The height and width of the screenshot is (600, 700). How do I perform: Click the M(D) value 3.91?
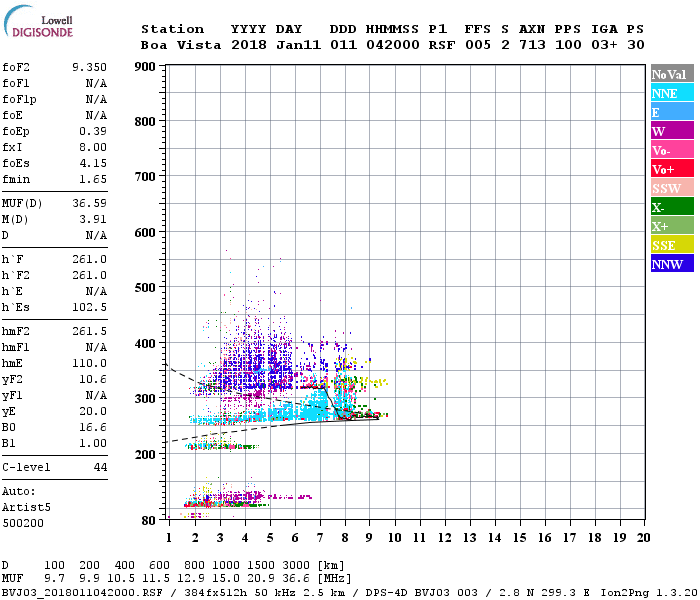pos(93,220)
